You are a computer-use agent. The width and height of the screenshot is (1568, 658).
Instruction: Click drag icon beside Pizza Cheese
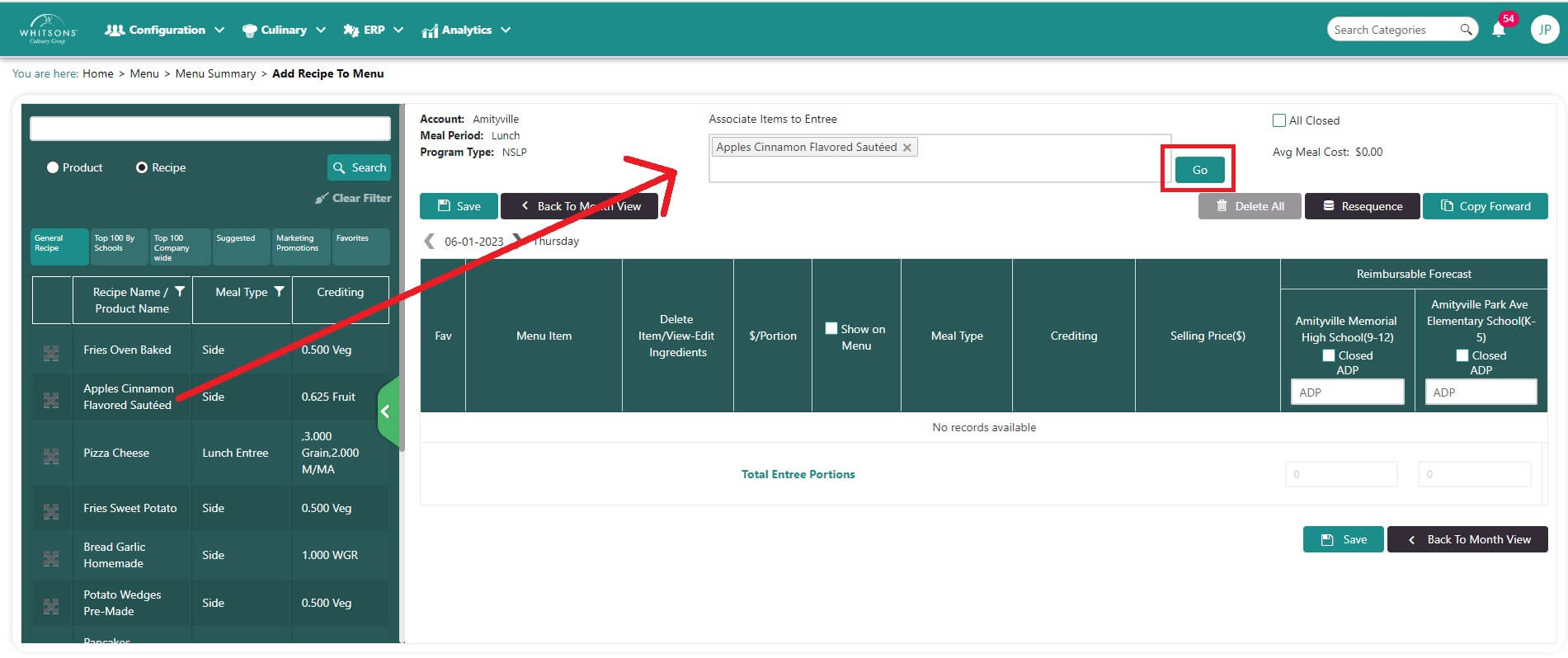point(51,456)
